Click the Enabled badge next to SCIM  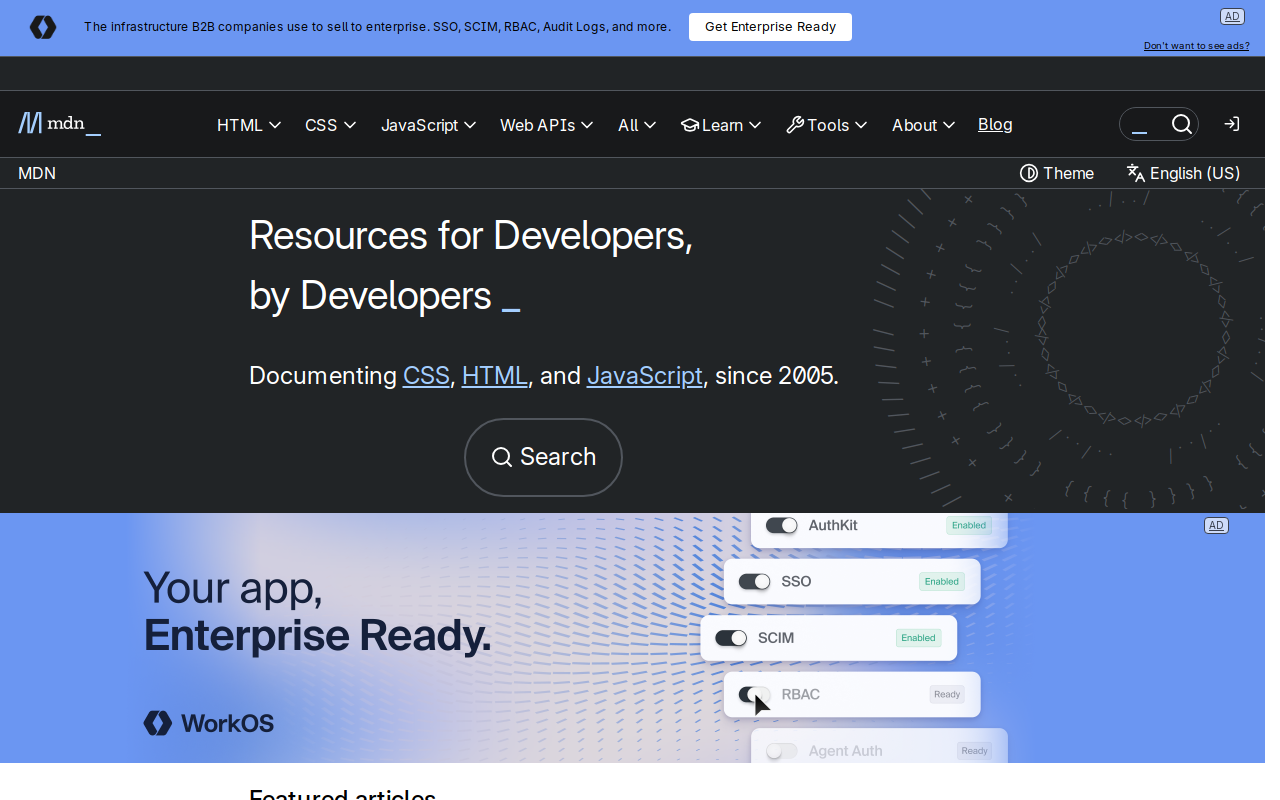click(x=918, y=638)
